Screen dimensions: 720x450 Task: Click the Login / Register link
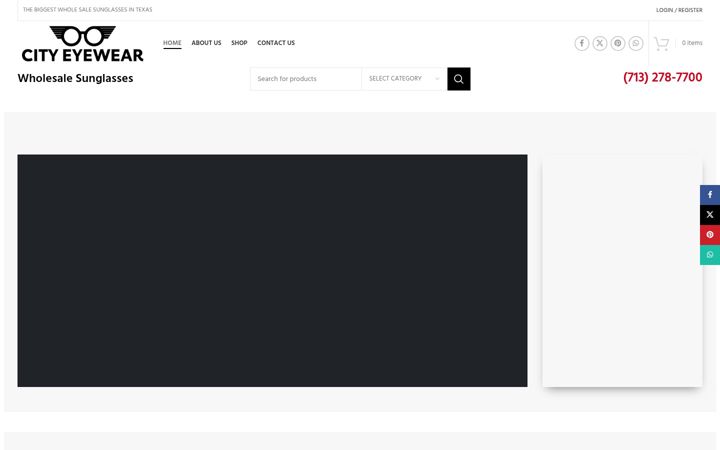click(x=679, y=10)
